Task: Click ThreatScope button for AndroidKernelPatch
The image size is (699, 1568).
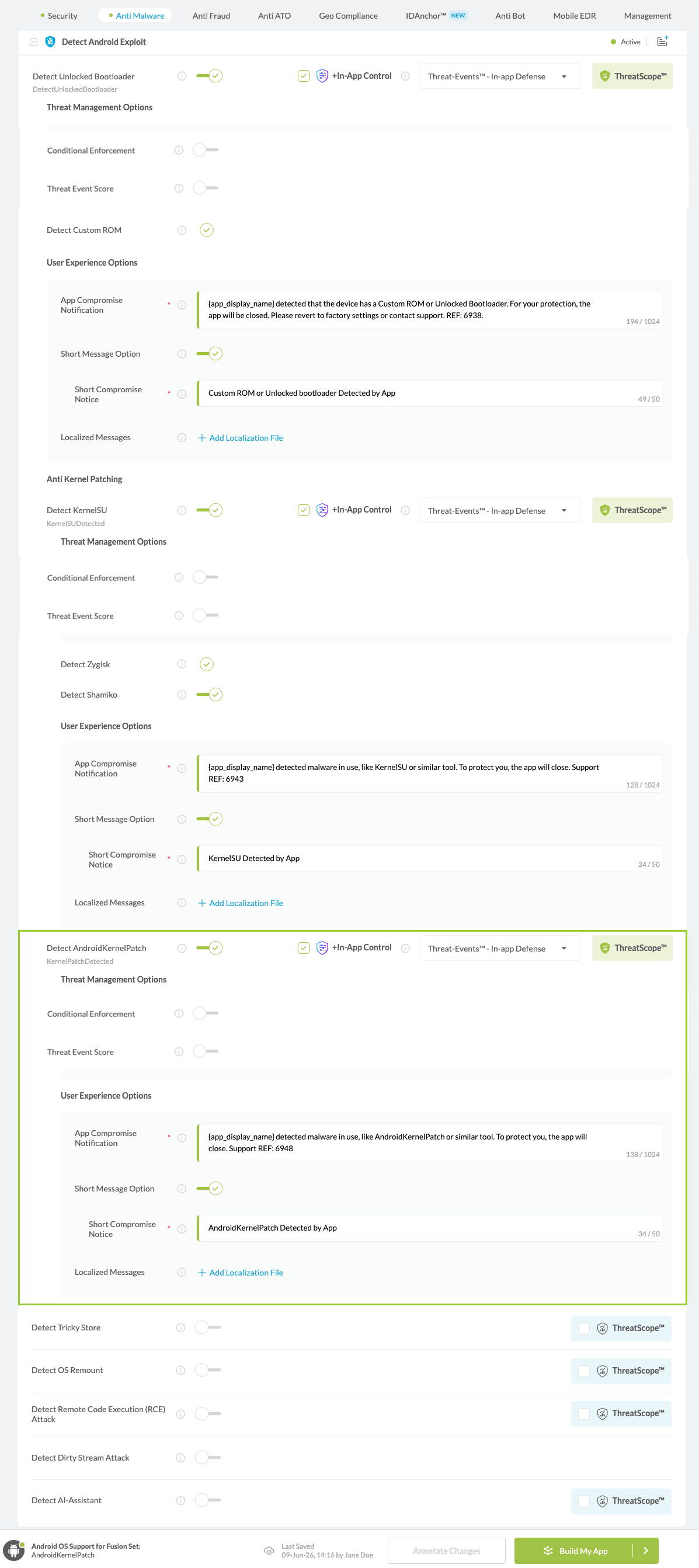Action: tap(632, 947)
